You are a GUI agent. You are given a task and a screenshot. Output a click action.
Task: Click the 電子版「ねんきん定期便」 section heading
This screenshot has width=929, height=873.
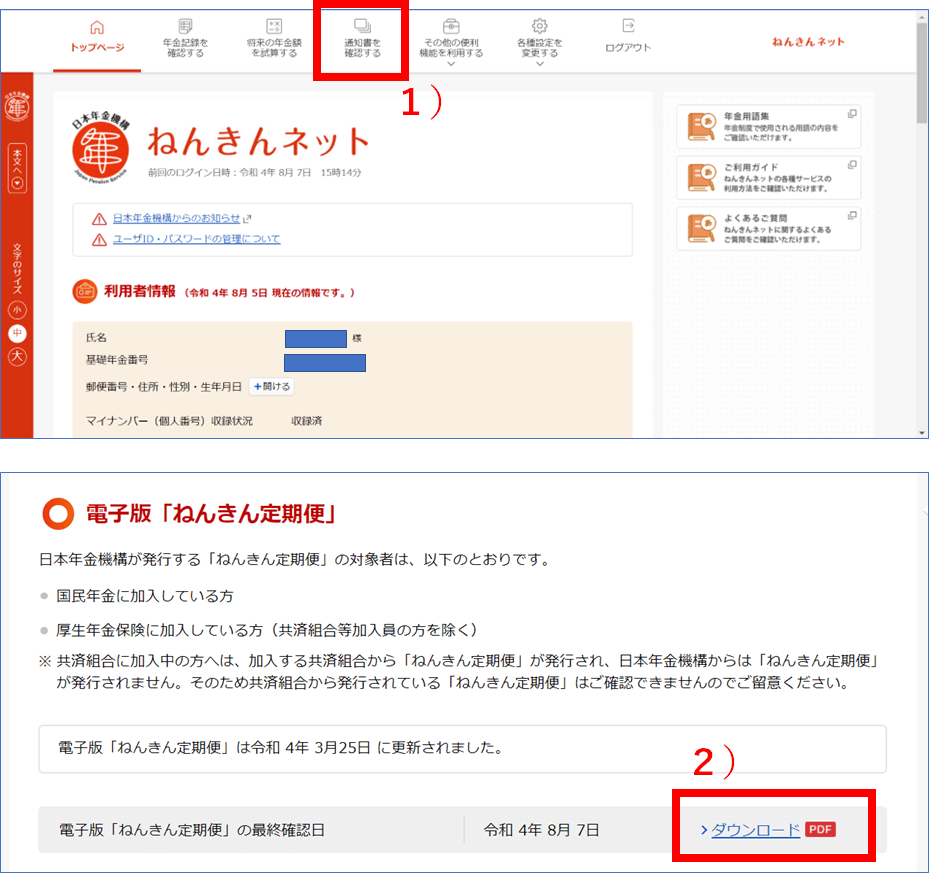(x=211, y=513)
